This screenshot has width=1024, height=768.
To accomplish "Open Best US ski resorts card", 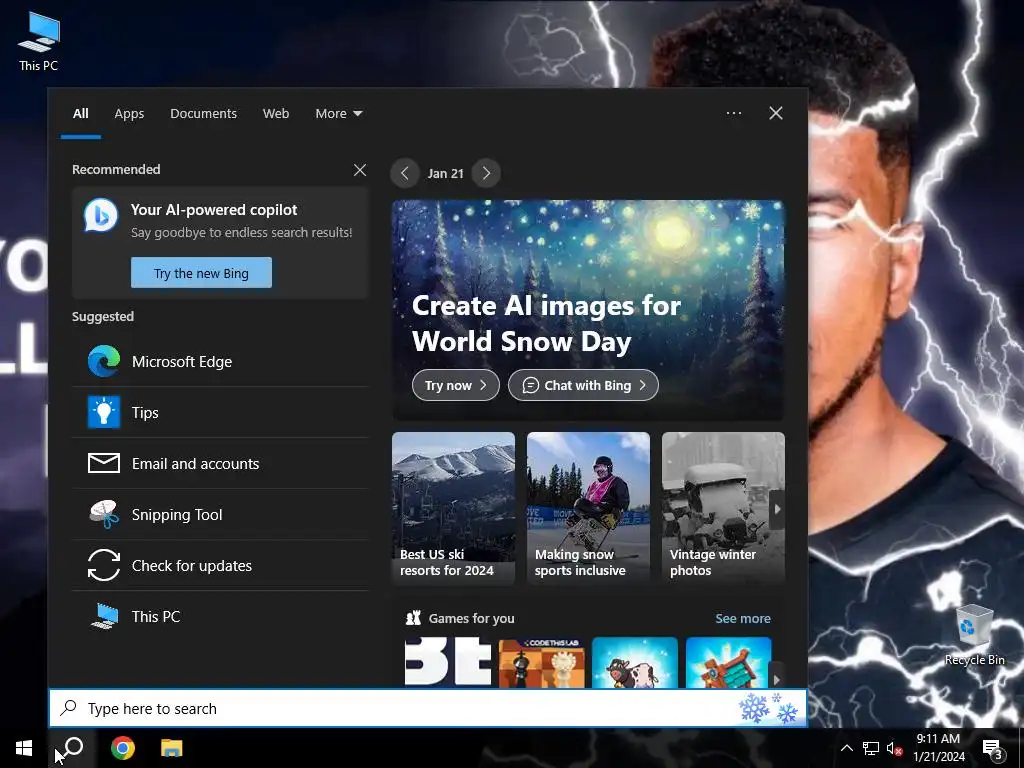I will coord(453,507).
